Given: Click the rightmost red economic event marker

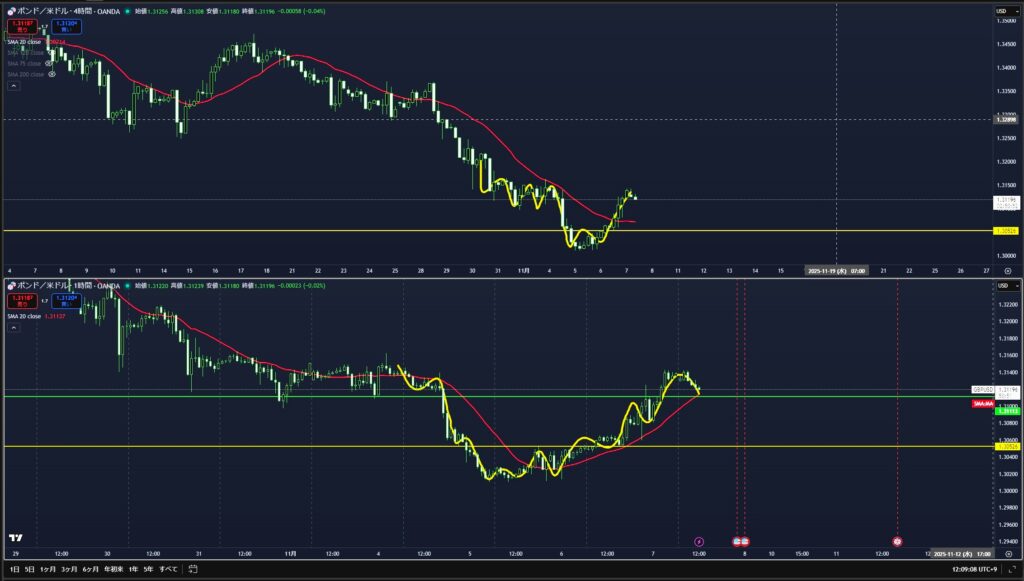Looking at the screenshot, I should point(897,541).
